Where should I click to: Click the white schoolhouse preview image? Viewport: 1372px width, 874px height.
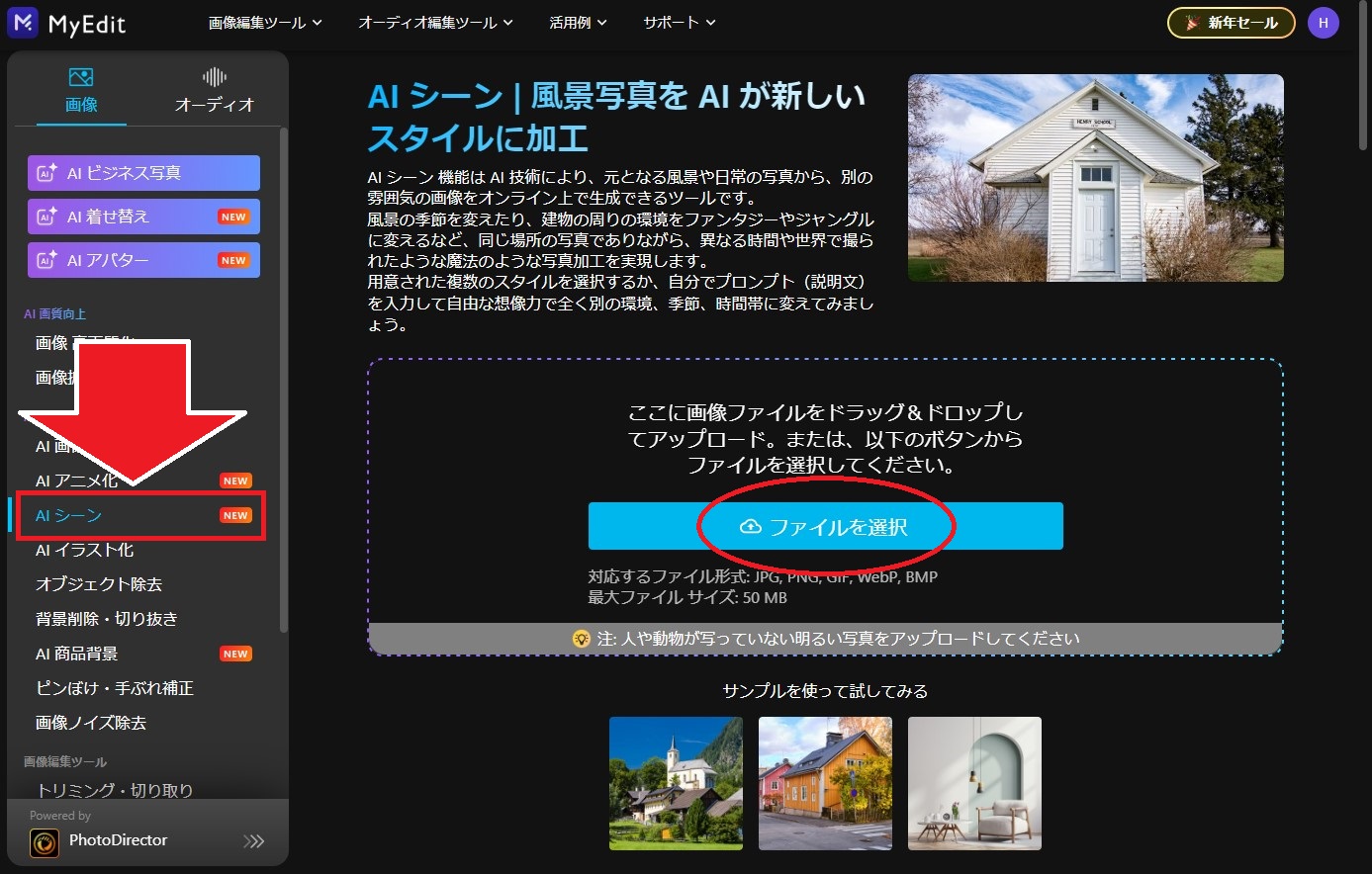1096,178
